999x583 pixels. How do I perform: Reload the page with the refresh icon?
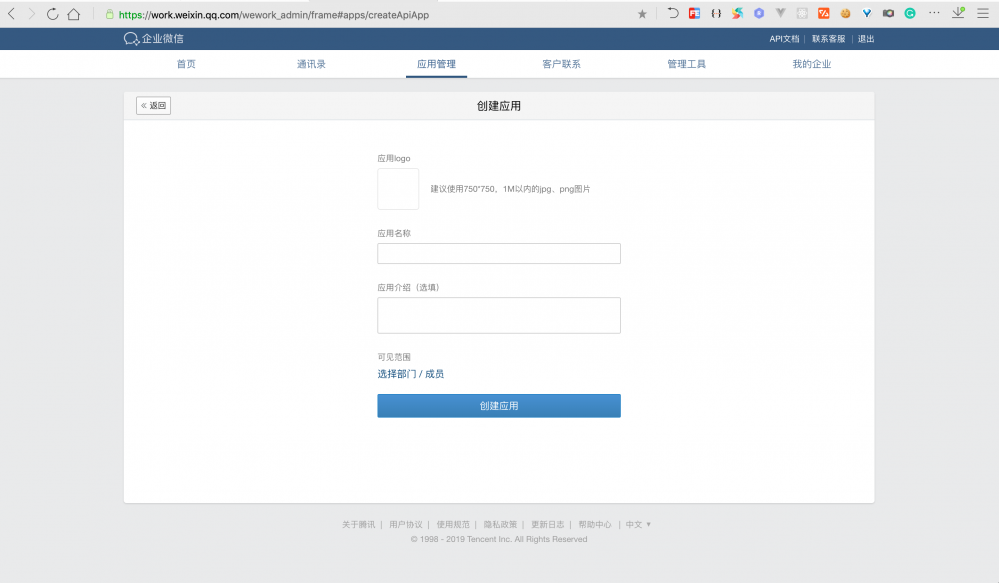[x=52, y=13]
